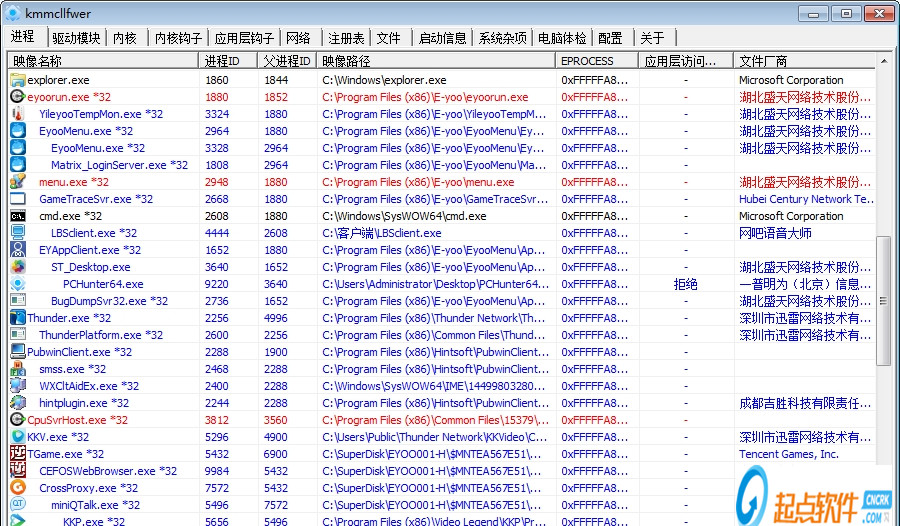Open the 内核钩子 tab
The height and width of the screenshot is (526, 900).
178,38
